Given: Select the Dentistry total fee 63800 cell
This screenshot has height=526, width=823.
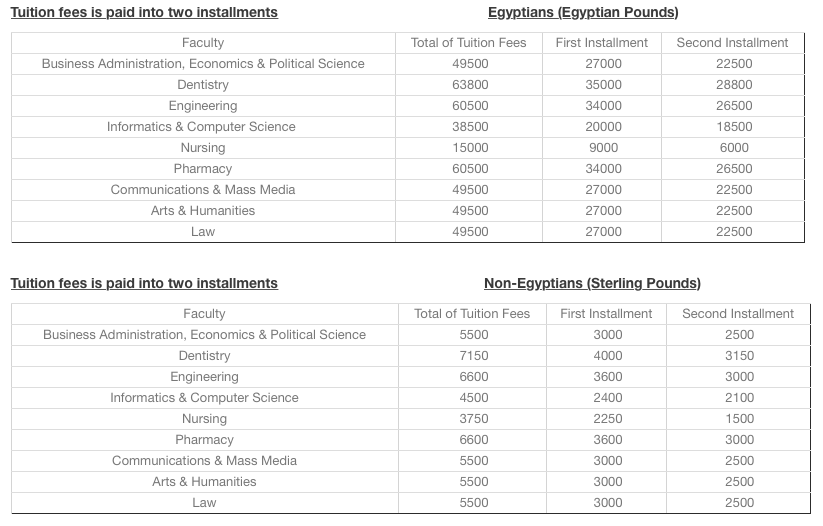Looking at the screenshot, I should pos(470,85).
